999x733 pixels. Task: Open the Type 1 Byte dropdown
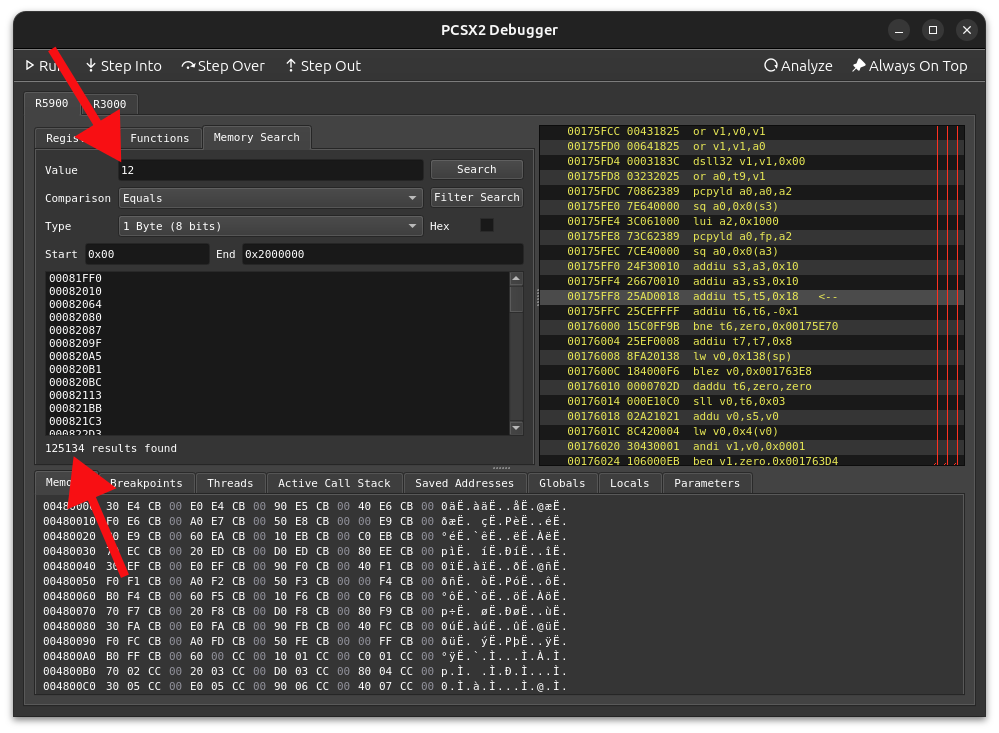coord(271,226)
